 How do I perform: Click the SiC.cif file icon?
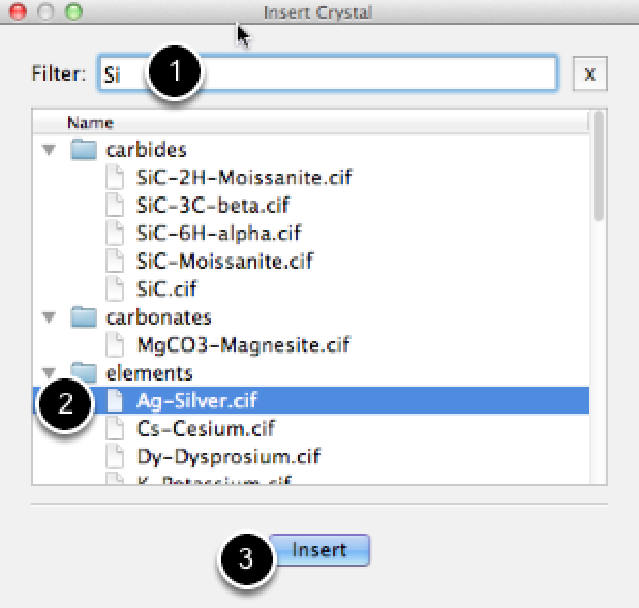pos(118,290)
